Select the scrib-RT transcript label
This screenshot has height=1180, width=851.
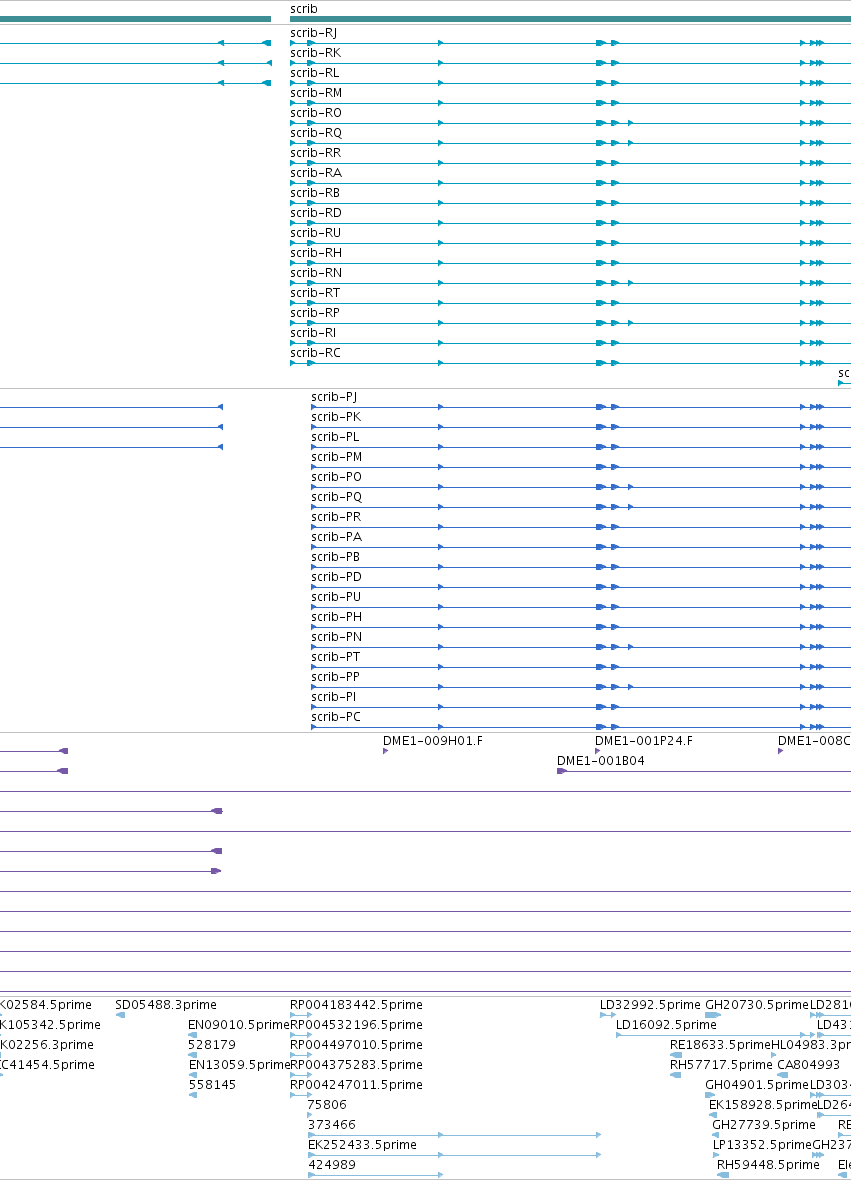coord(315,293)
